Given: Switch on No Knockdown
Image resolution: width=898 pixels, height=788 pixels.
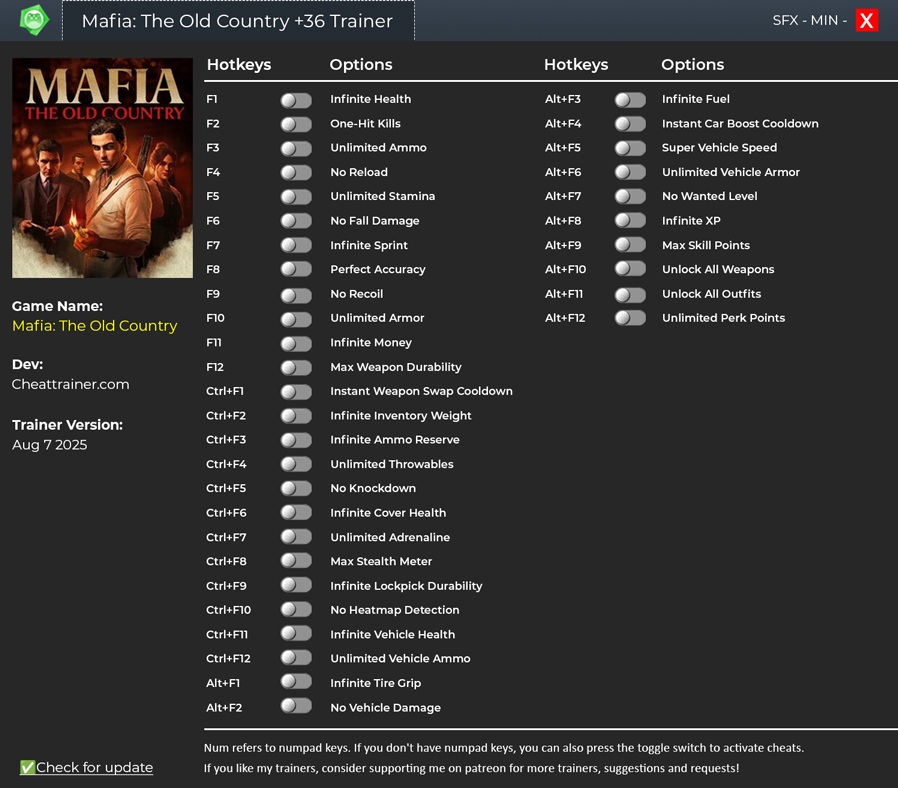Looking at the screenshot, I should click(x=296, y=488).
